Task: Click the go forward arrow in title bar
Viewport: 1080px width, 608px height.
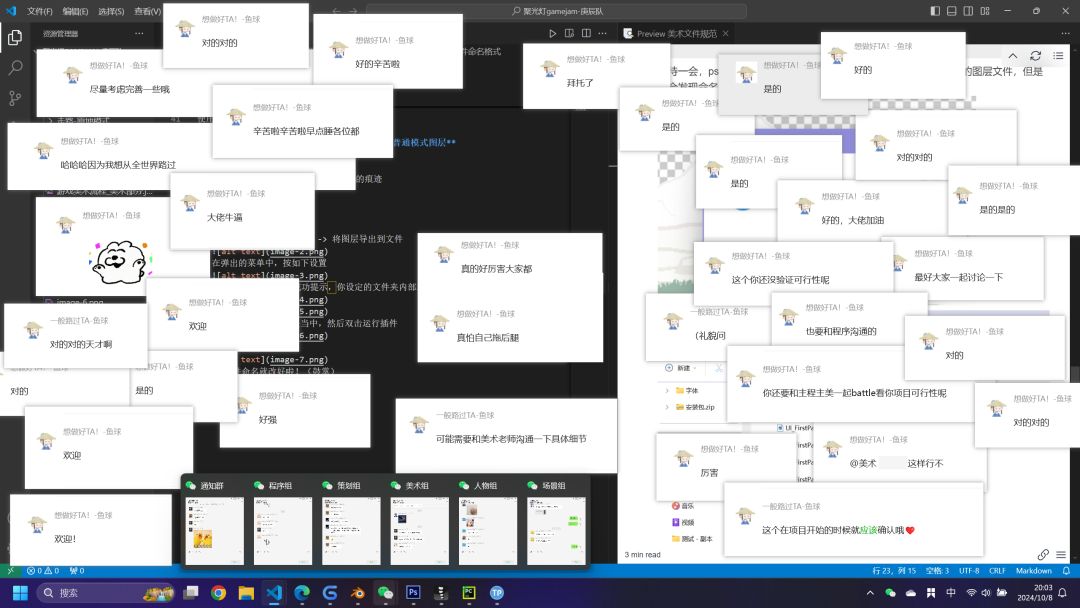Action: coord(353,11)
